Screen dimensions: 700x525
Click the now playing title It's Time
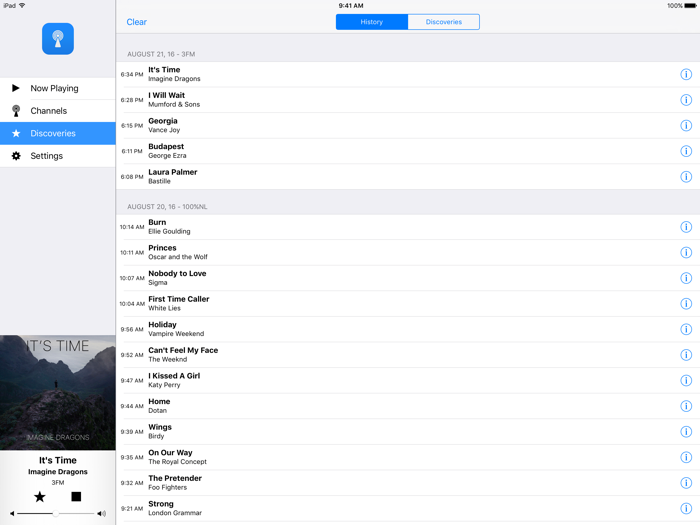[x=58, y=460]
